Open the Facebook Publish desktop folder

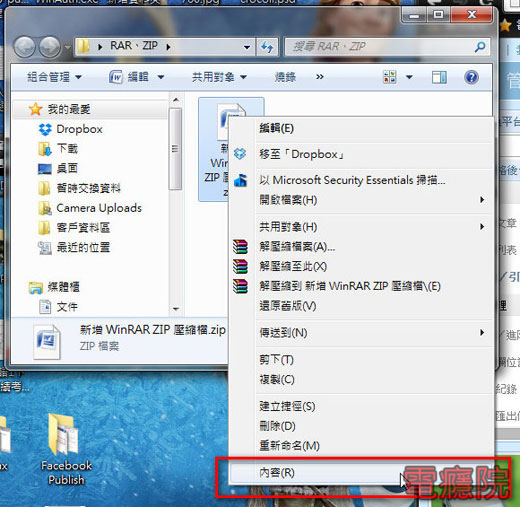(65, 449)
